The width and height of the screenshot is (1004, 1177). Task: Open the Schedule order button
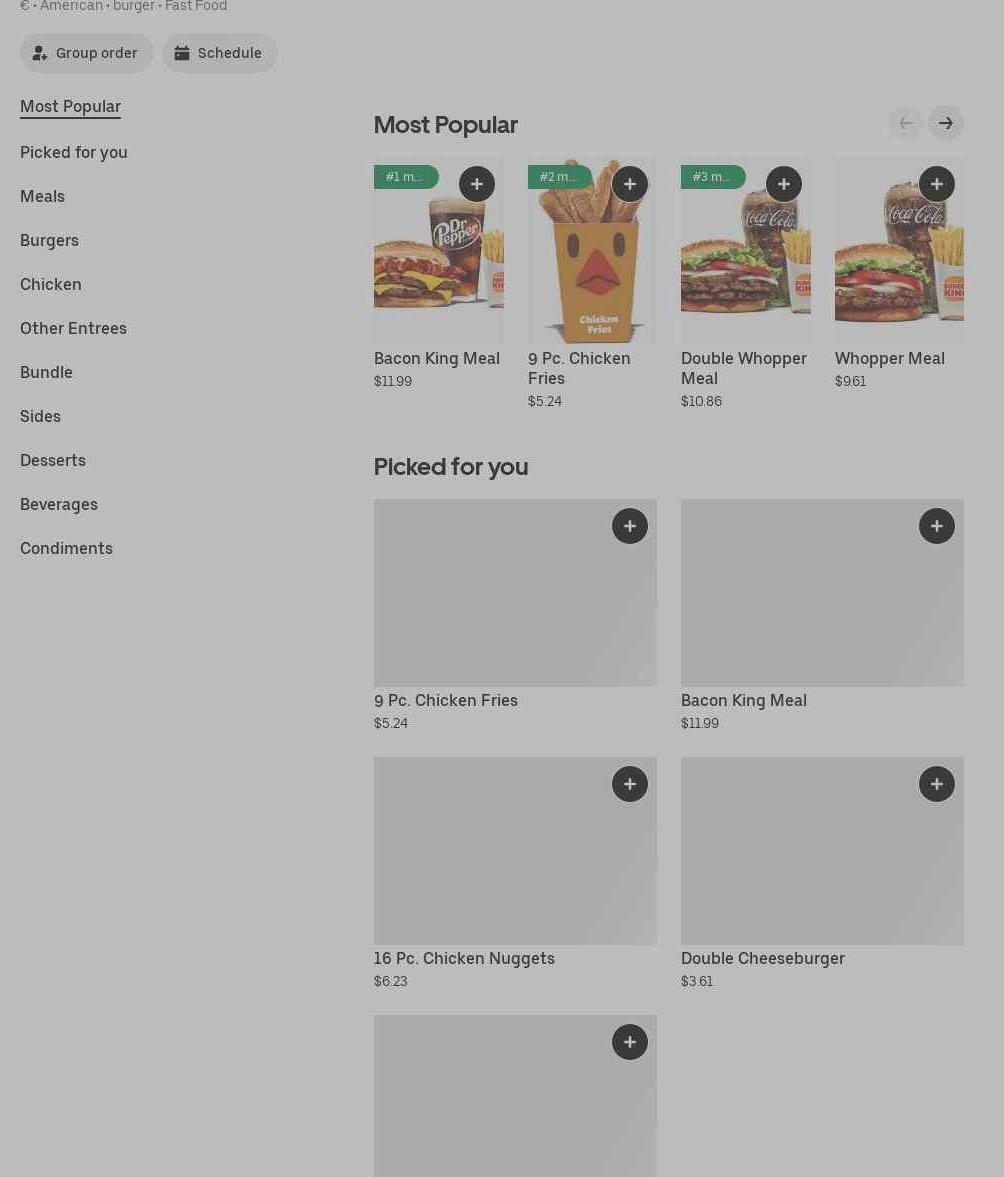[220, 53]
